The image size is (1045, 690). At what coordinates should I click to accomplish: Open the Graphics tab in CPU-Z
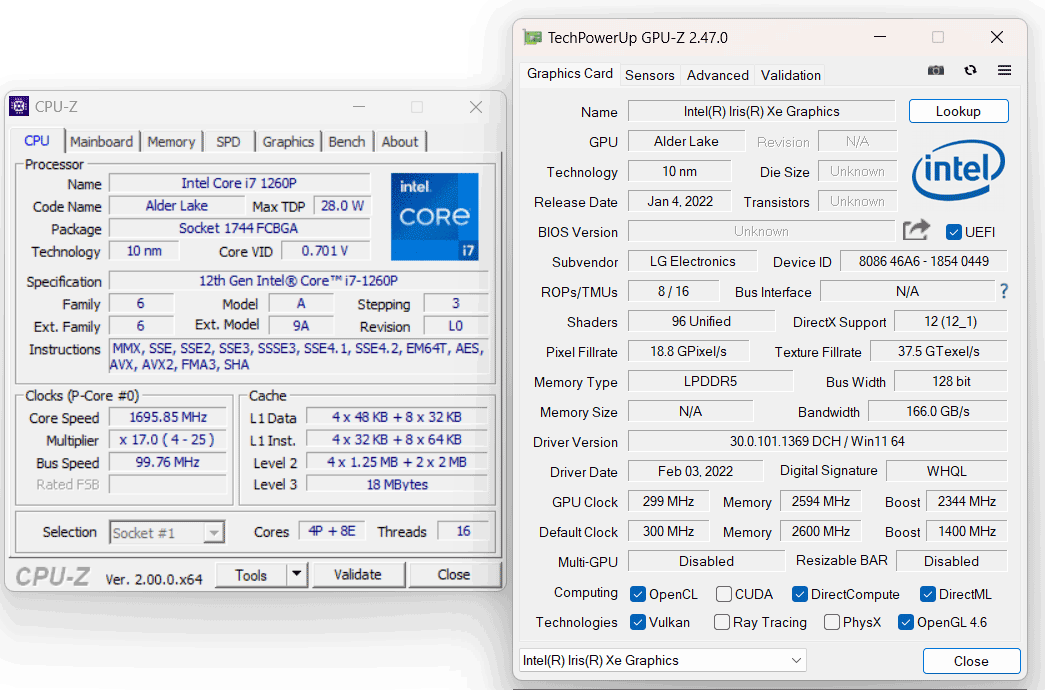tap(288, 141)
